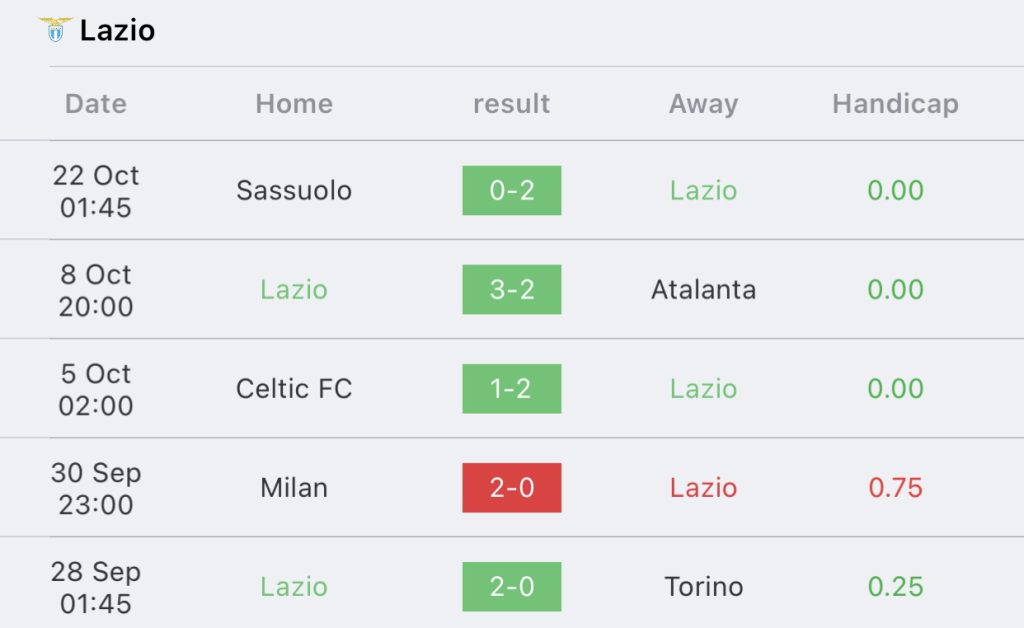The width and height of the screenshot is (1024, 628).
Task: Open the 2-0 Torino result badge
Action: coord(512,587)
